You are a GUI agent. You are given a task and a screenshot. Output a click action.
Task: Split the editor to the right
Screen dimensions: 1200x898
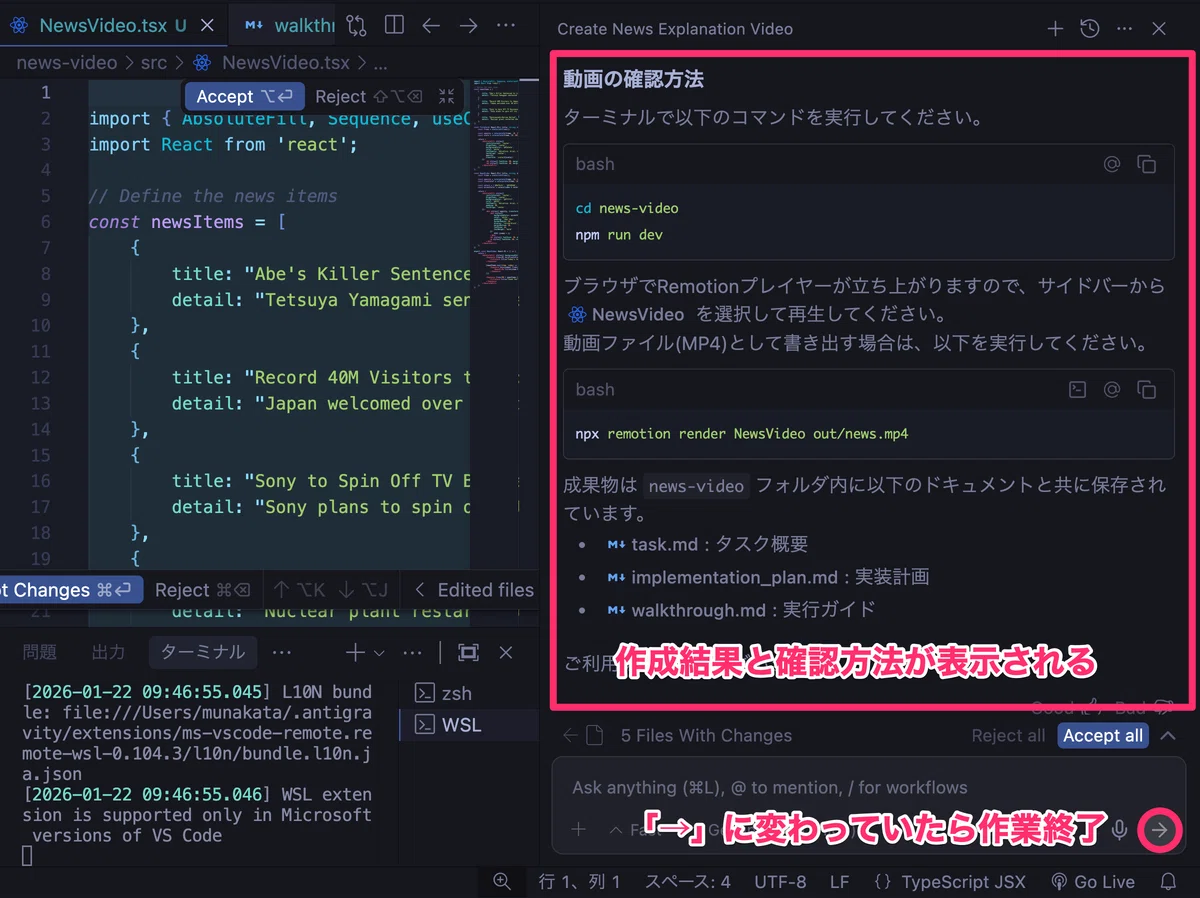(x=394, y=25)
